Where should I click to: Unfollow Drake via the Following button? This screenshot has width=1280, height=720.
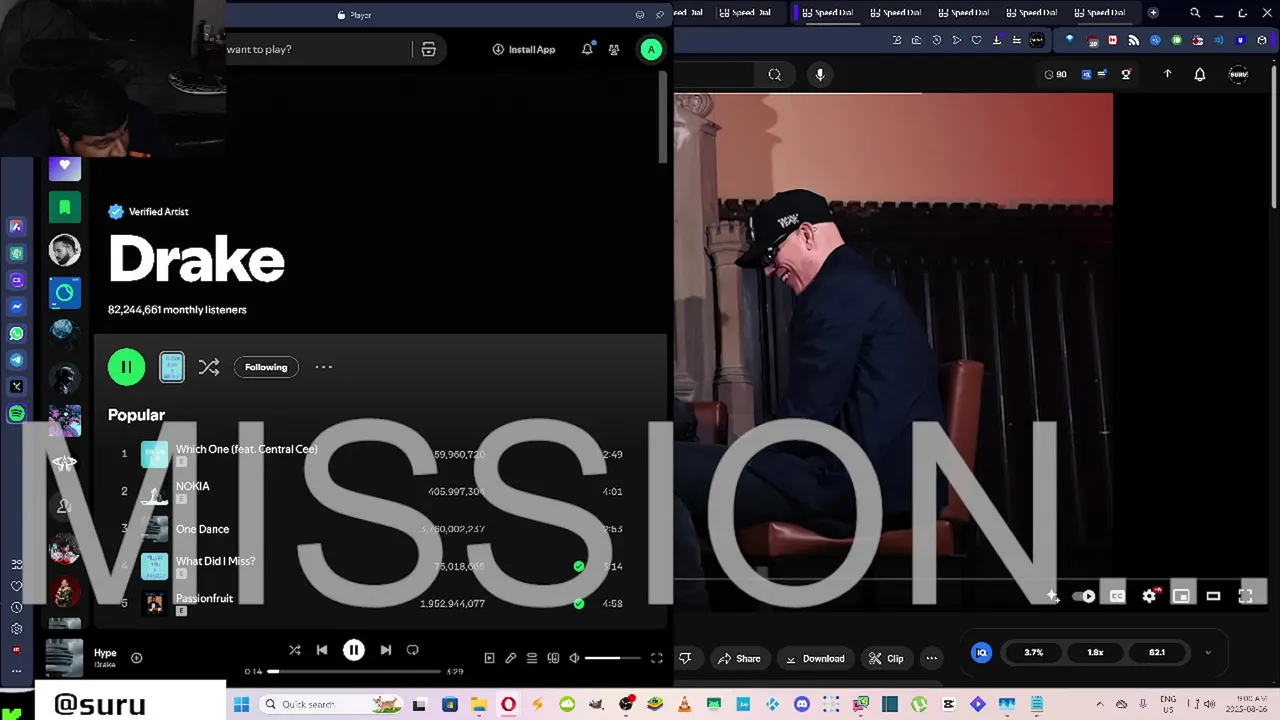[266, 367]
